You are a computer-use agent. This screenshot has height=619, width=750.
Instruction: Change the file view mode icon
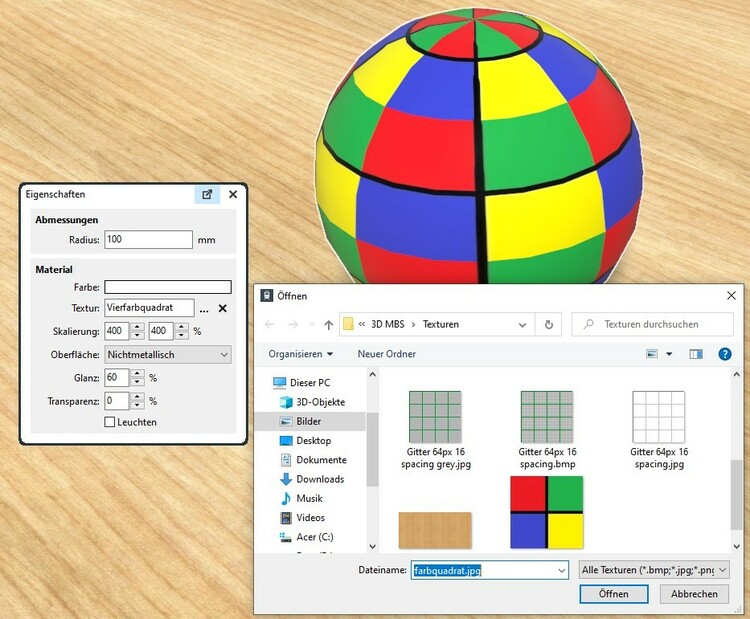click(651, 354)
